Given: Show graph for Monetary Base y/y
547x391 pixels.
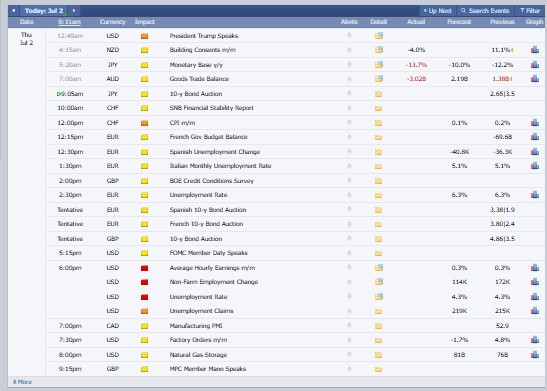Looking at the screenshot, I should point(535,65).
